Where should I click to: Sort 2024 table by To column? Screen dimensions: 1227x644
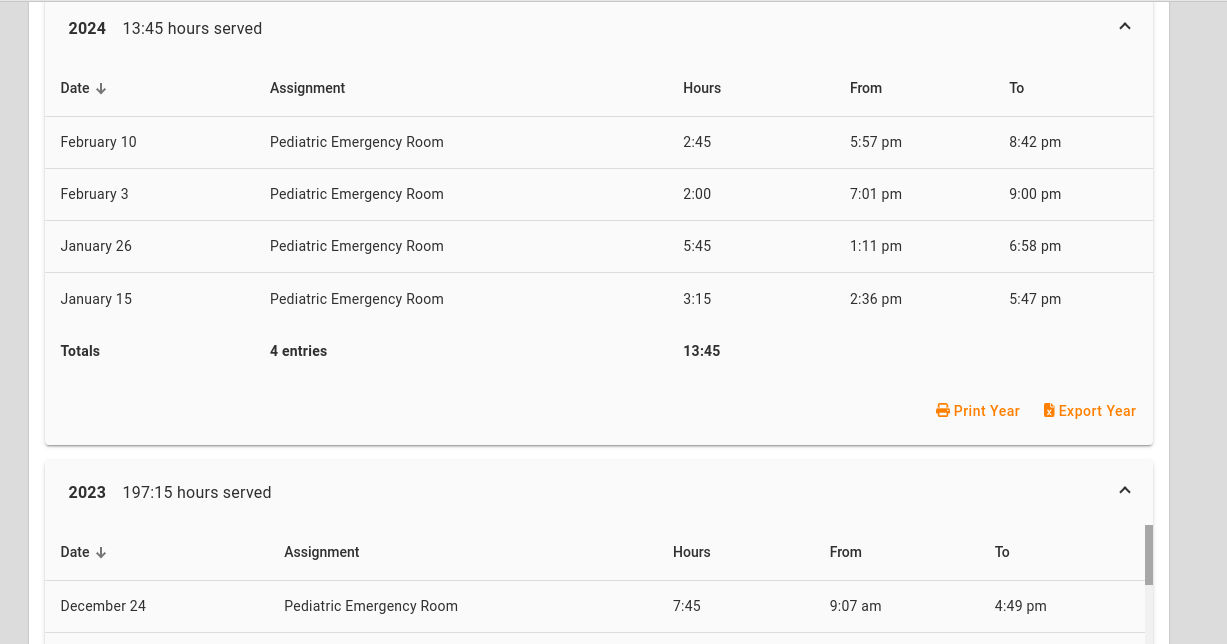1016,88
